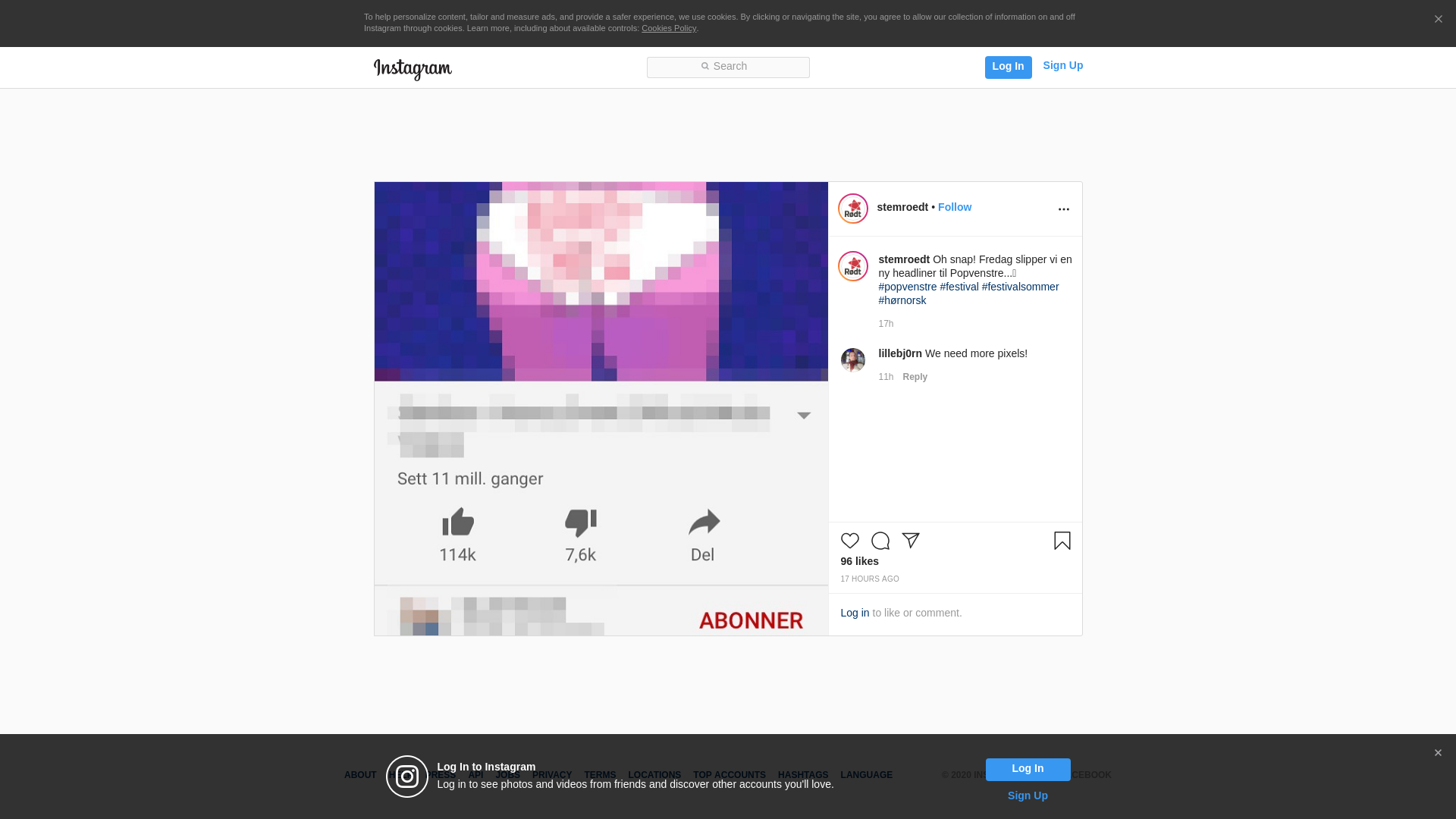The height and width of the screenshot is (819, 1456).
Task: Dismiss the cookie notice banner
Action: coord(1438,20)
